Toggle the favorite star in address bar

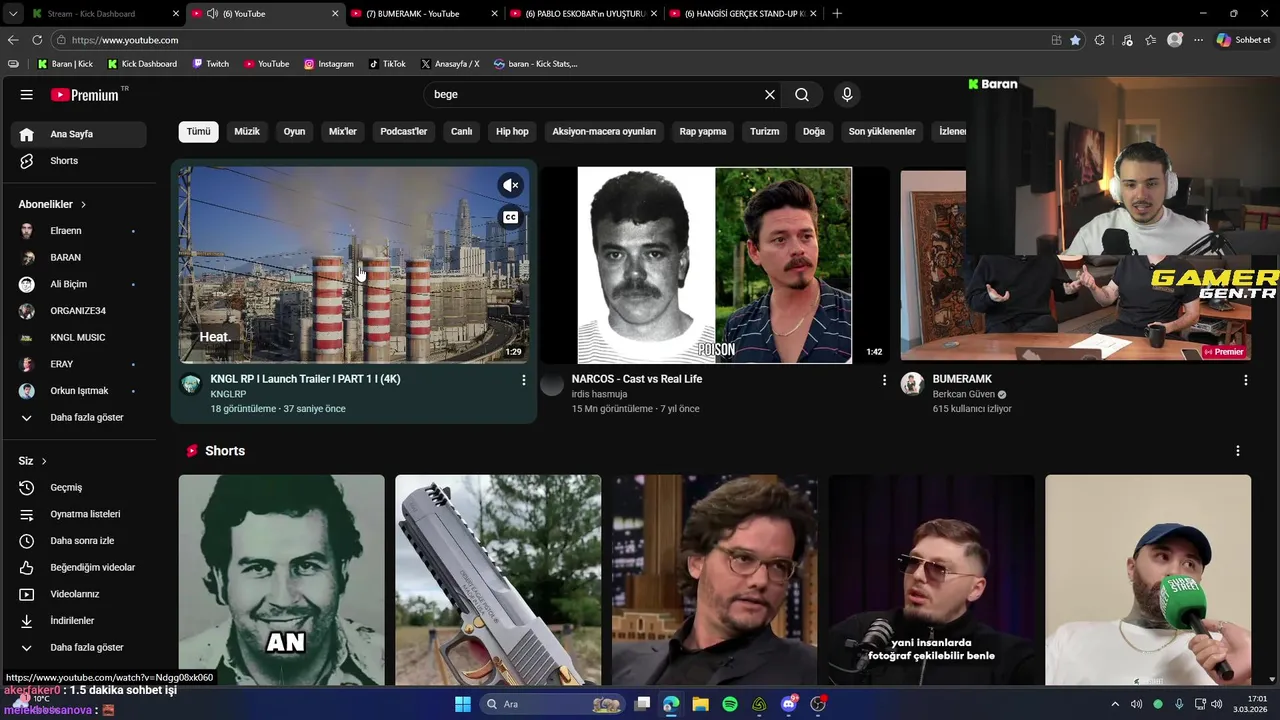(1075, 40)
